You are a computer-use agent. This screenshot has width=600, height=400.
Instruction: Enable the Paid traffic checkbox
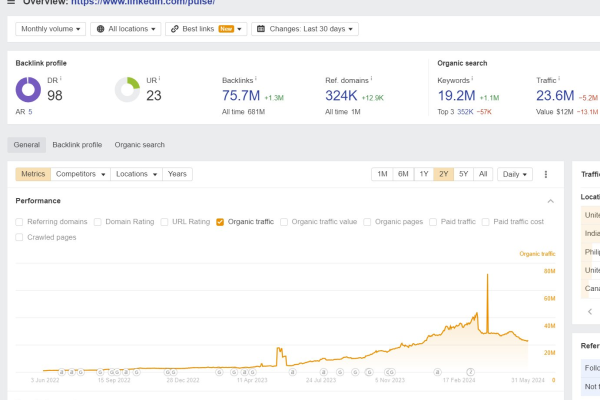point(433,222)
